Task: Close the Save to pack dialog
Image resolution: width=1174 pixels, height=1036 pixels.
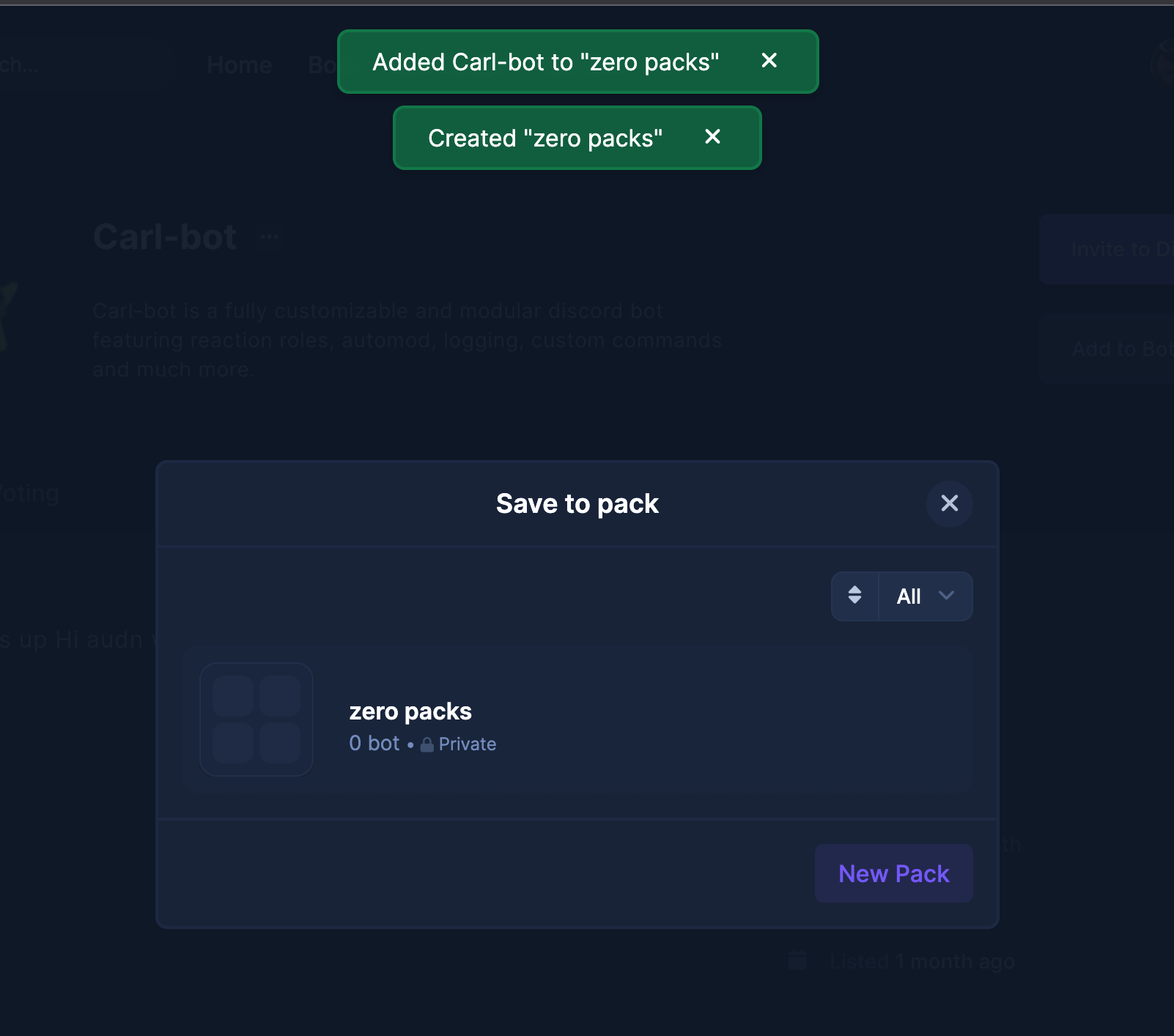Action: (x=950, y=503)
